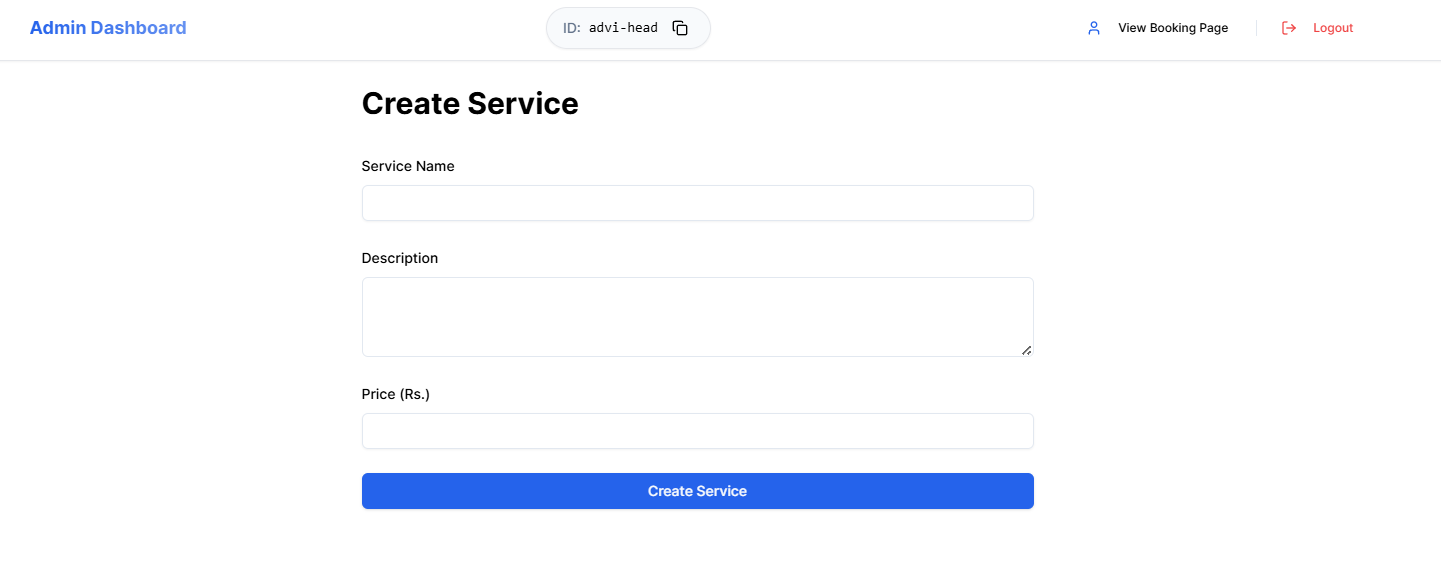Copy the shop ID using the clipboard icon
The width and height of the screenshot is (1441, 577).
(680, 28)
